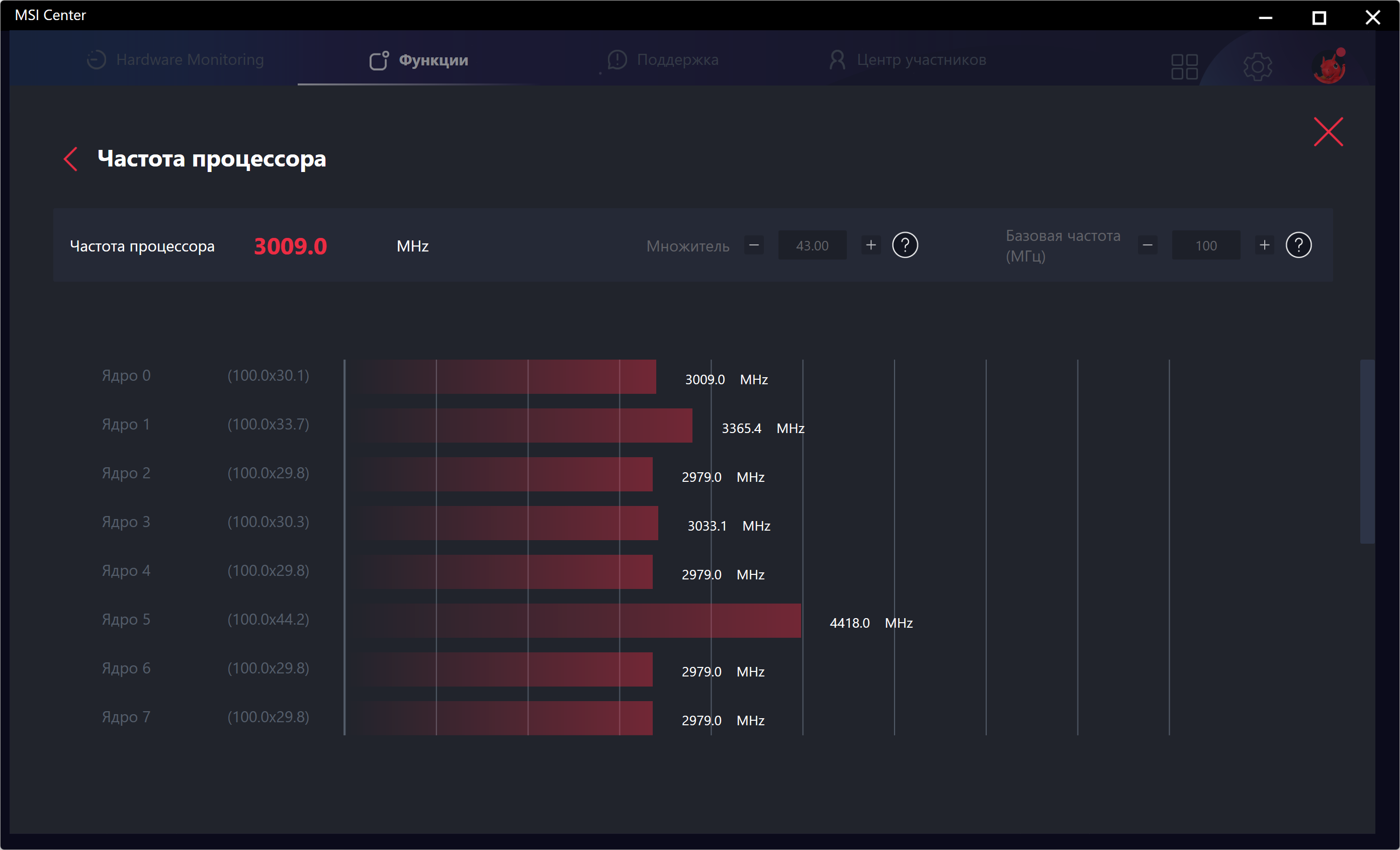The width and height of the screenshot is (1400, 850).
Task: Decrease Базовая частота with the minus button
Action: click(x=1147, y=245)
